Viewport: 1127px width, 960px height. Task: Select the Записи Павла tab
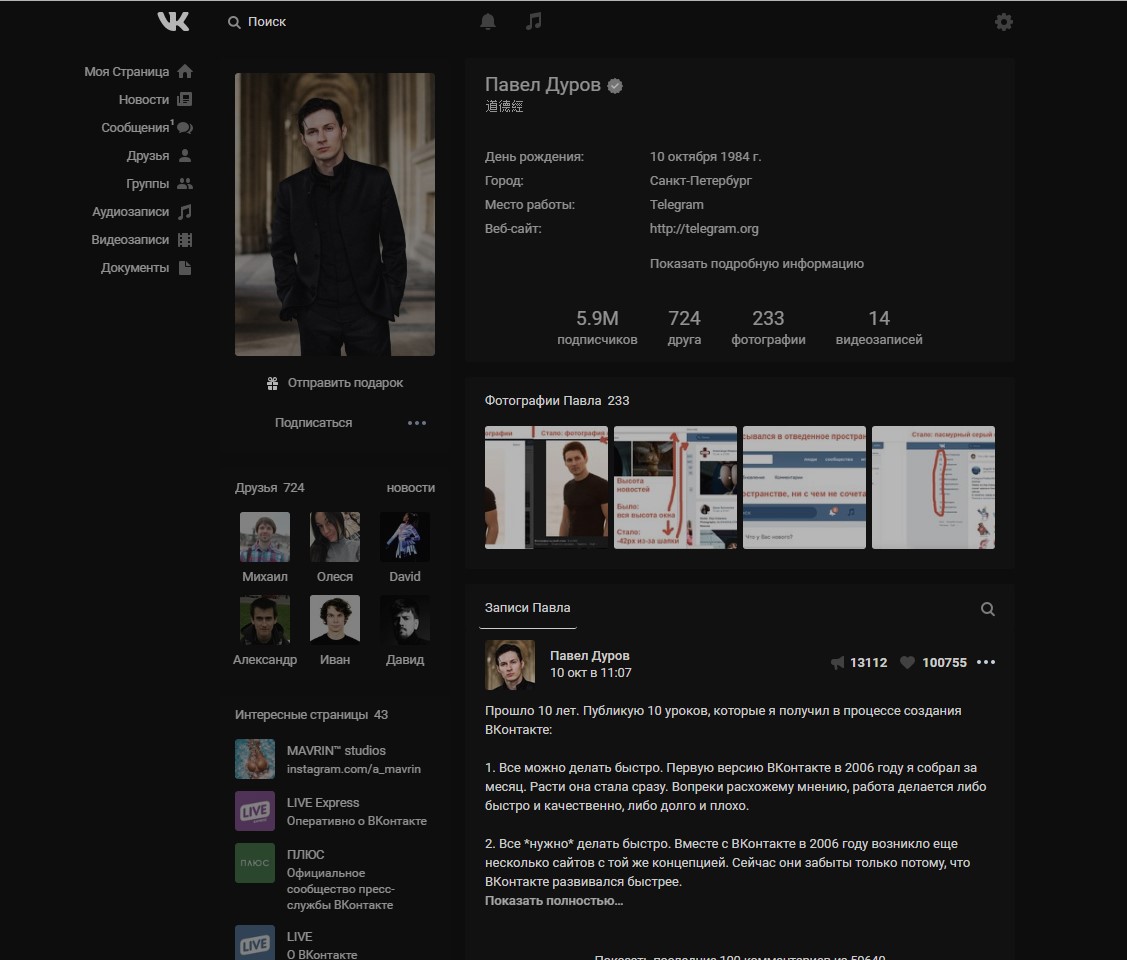528,608
